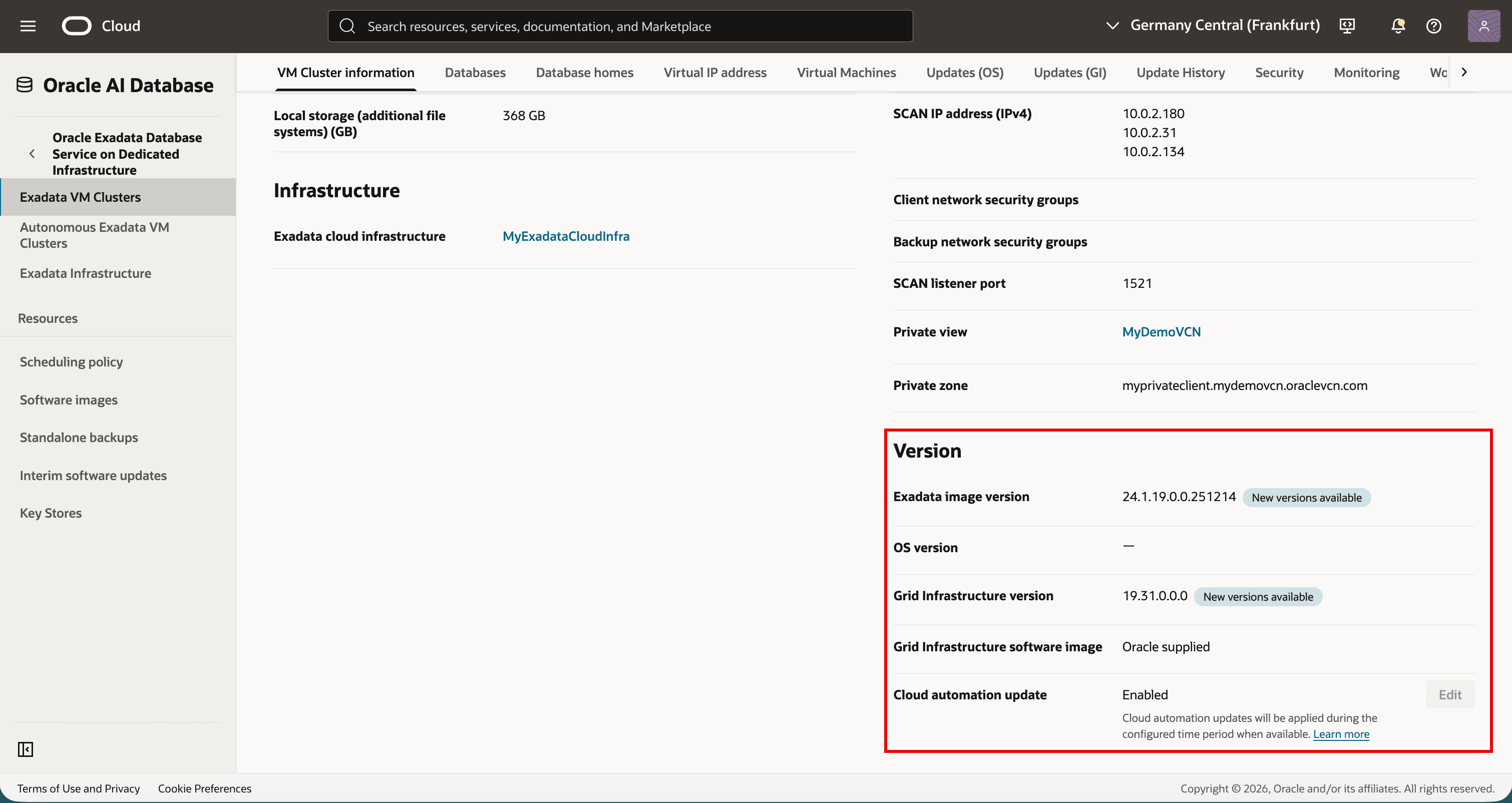Open Cookie Preferences
Viewport: 1512px width, 803px height.
tap(204, 788)
